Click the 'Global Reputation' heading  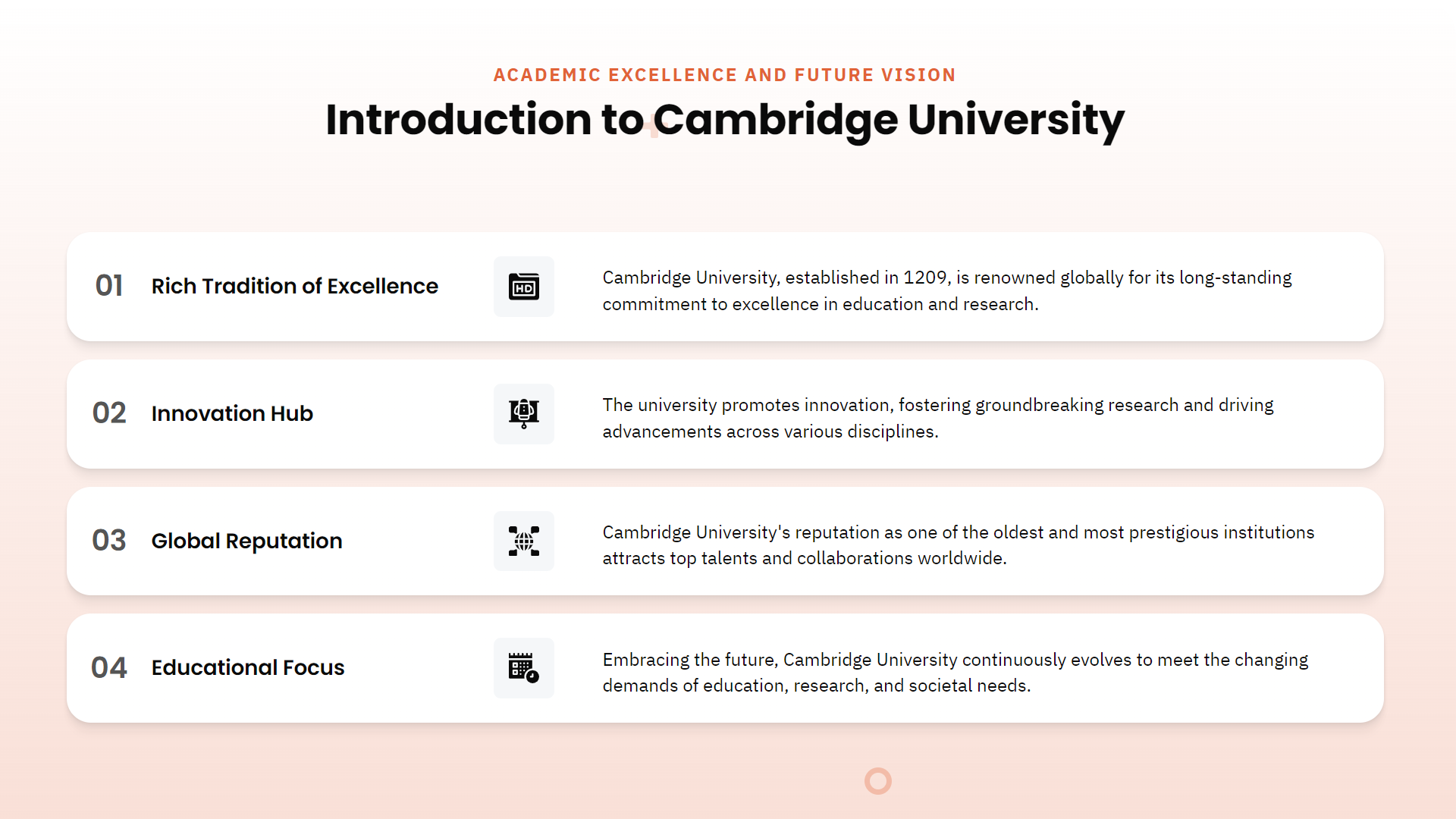click(x=247, y=541)
